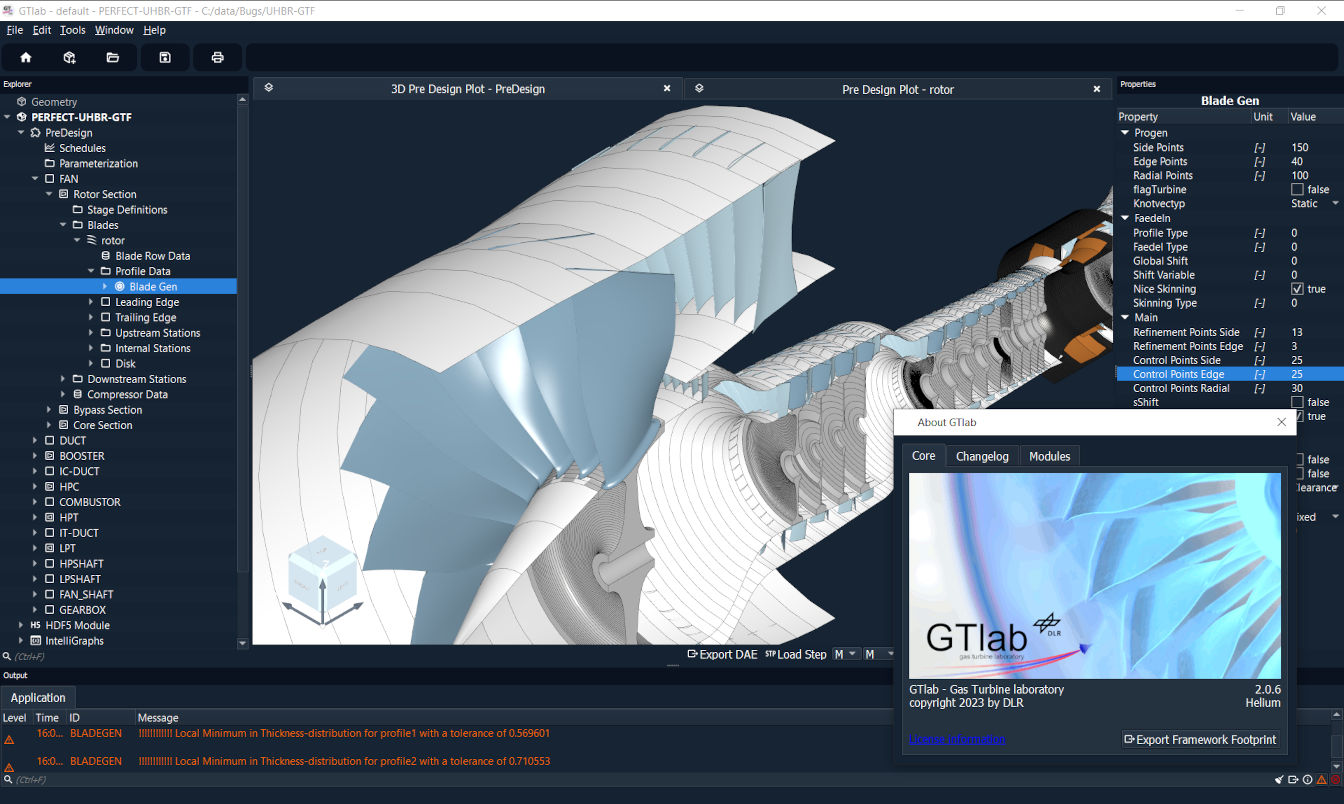This screenshot has height=804, width=1344.
Task: Click the open project folder icon
Action: (x=113, y=58)
